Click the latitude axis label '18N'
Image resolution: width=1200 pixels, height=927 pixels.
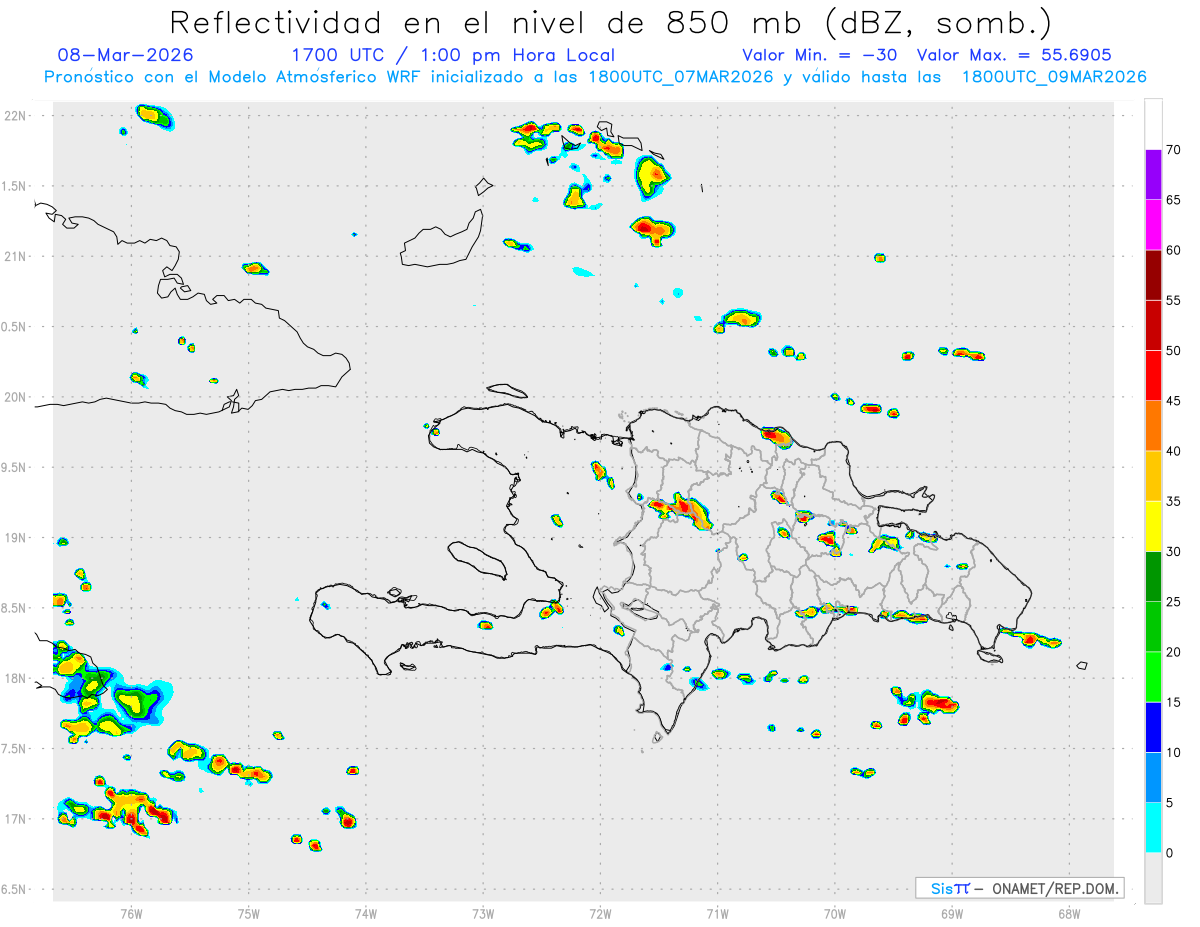coord(16,678)
